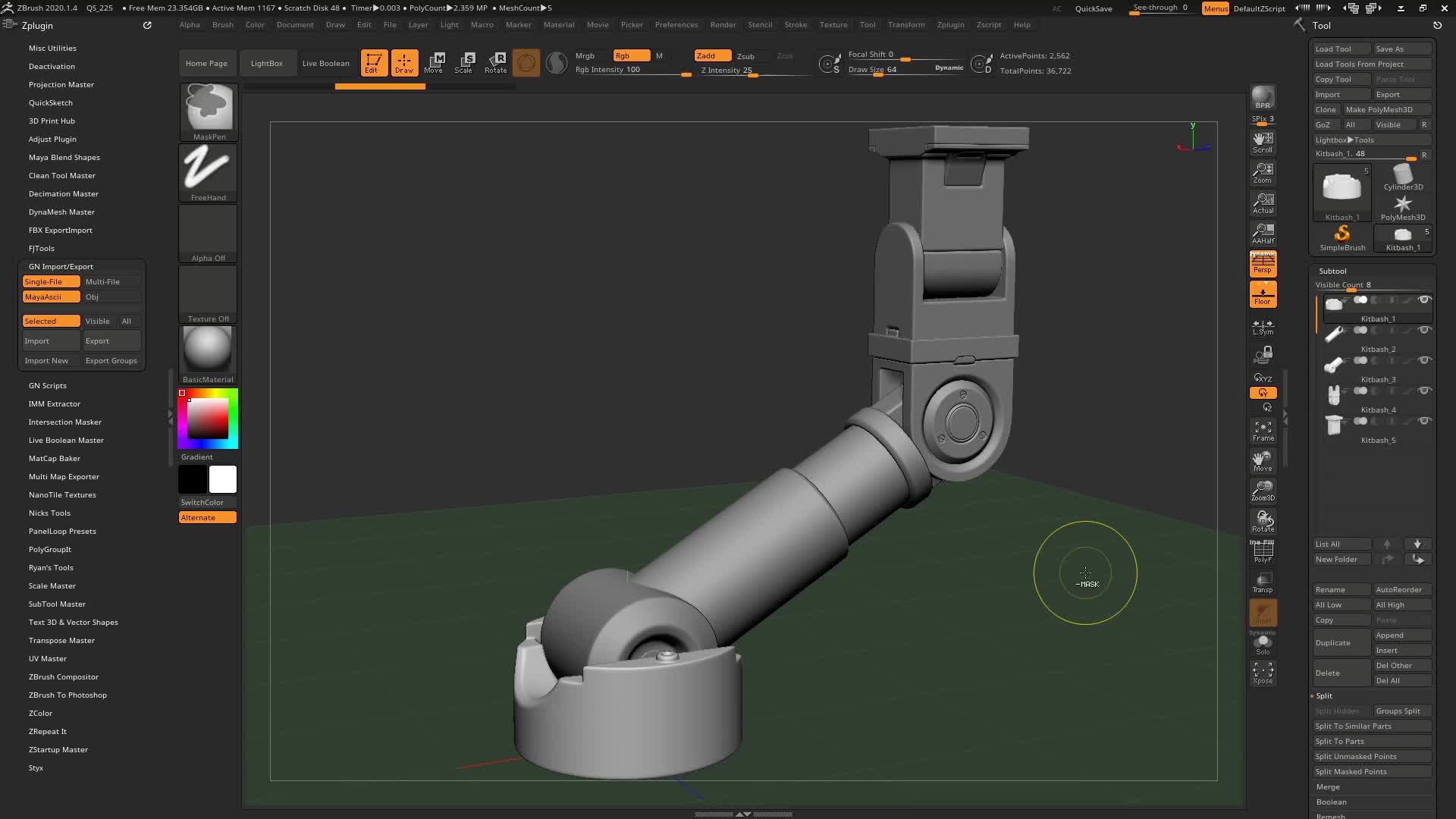Viewport: 1456px width, 819px height.
Task: Toggle Persp perspective mode
Action: click(x=1263, y=264)
